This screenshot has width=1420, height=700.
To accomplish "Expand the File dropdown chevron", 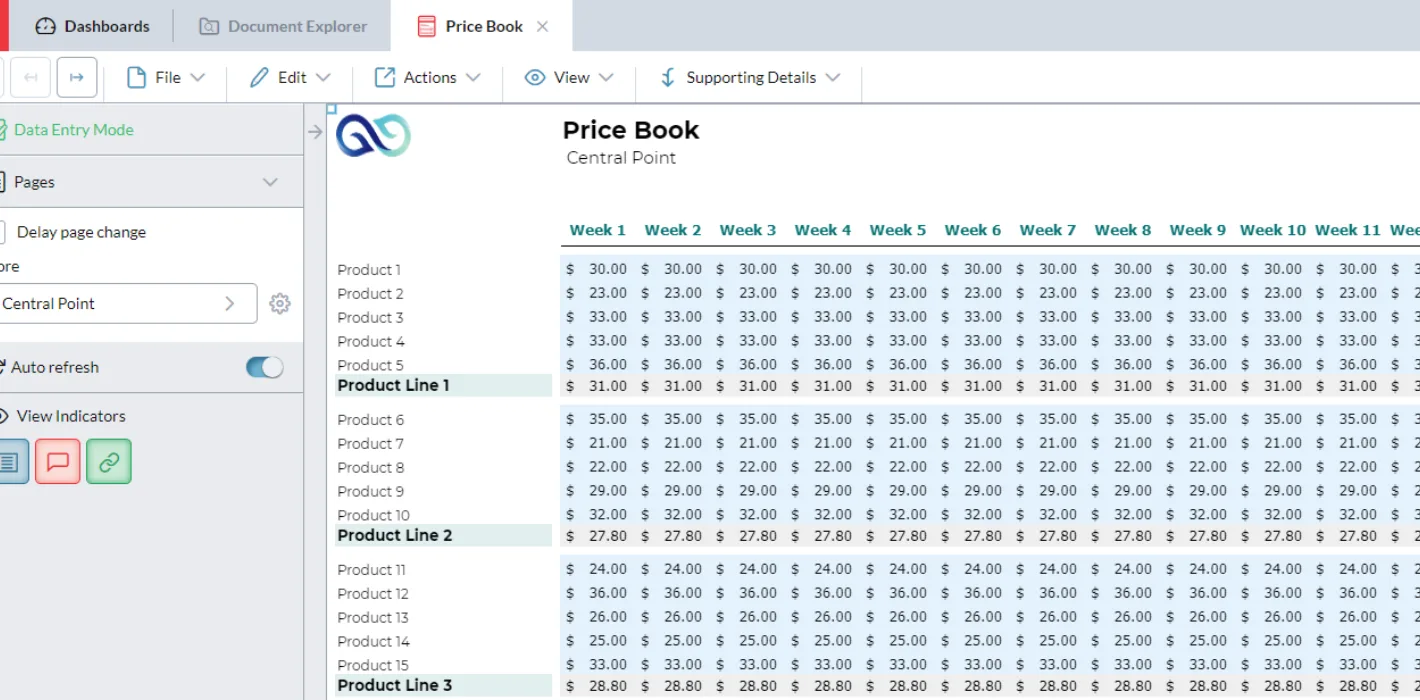I will 198,77.
